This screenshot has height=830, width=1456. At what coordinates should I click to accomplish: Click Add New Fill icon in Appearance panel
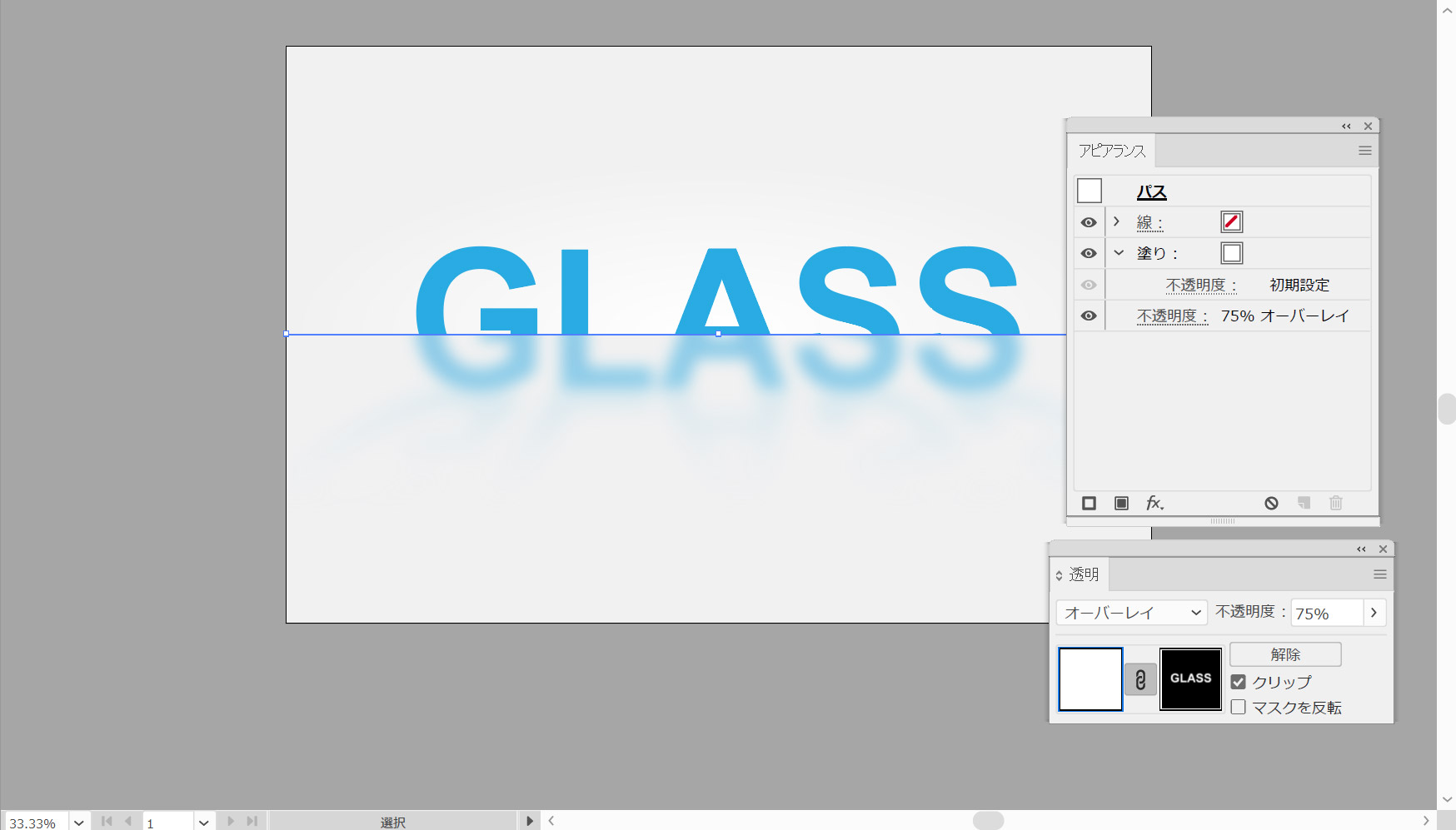pos(1121,503)
